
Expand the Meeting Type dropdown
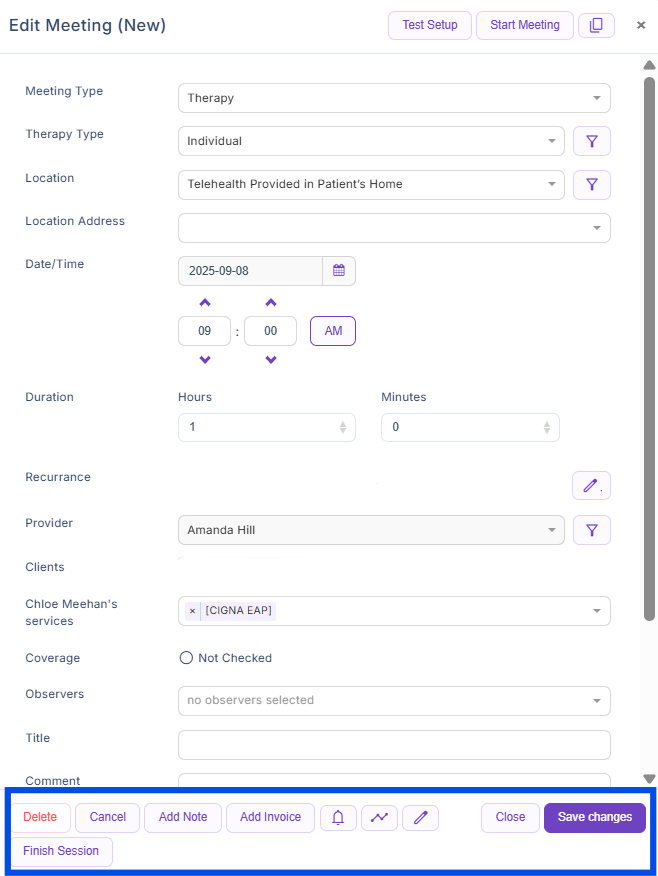pos(596,98)
